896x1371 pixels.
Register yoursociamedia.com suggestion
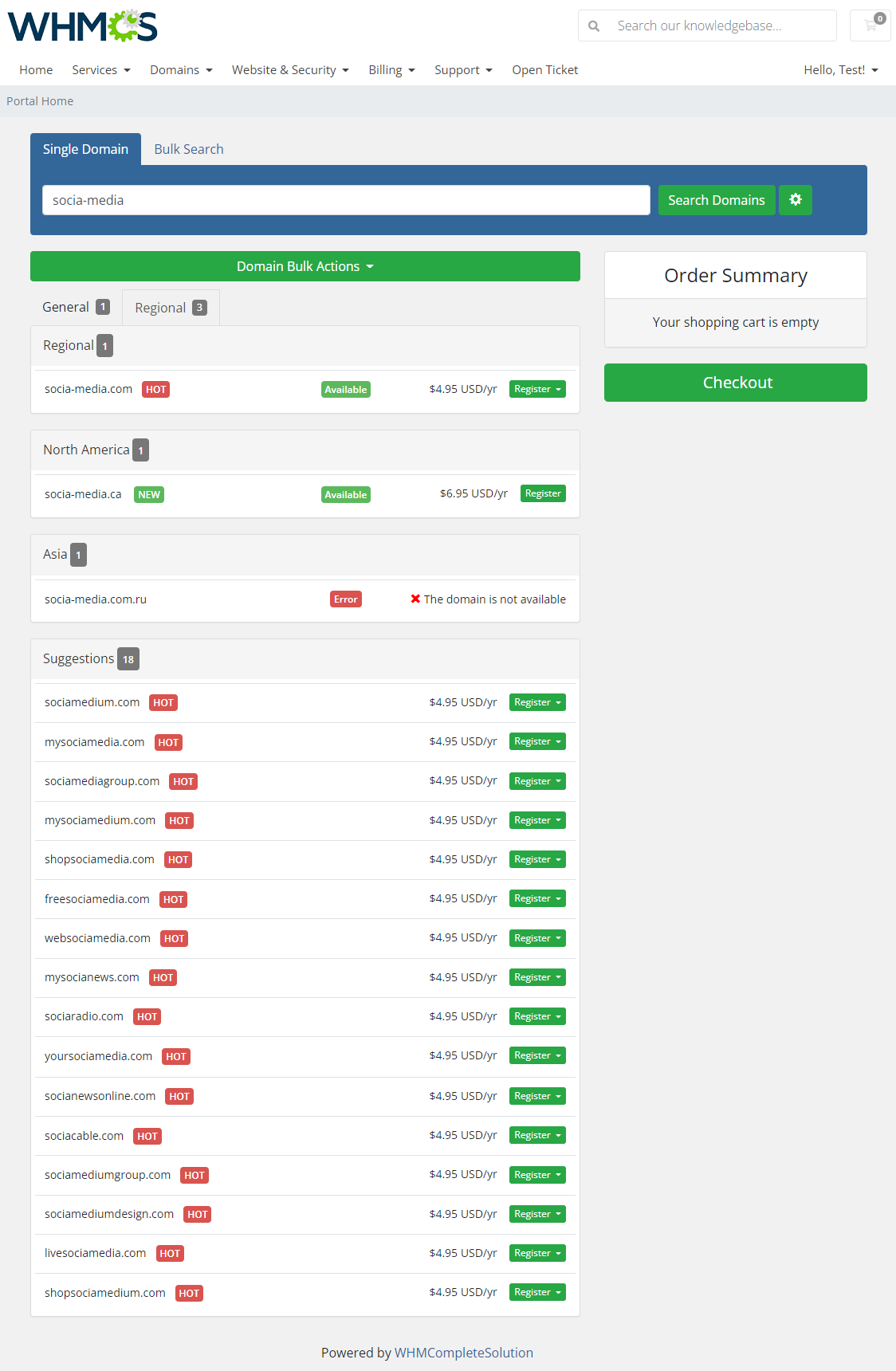537,1055
